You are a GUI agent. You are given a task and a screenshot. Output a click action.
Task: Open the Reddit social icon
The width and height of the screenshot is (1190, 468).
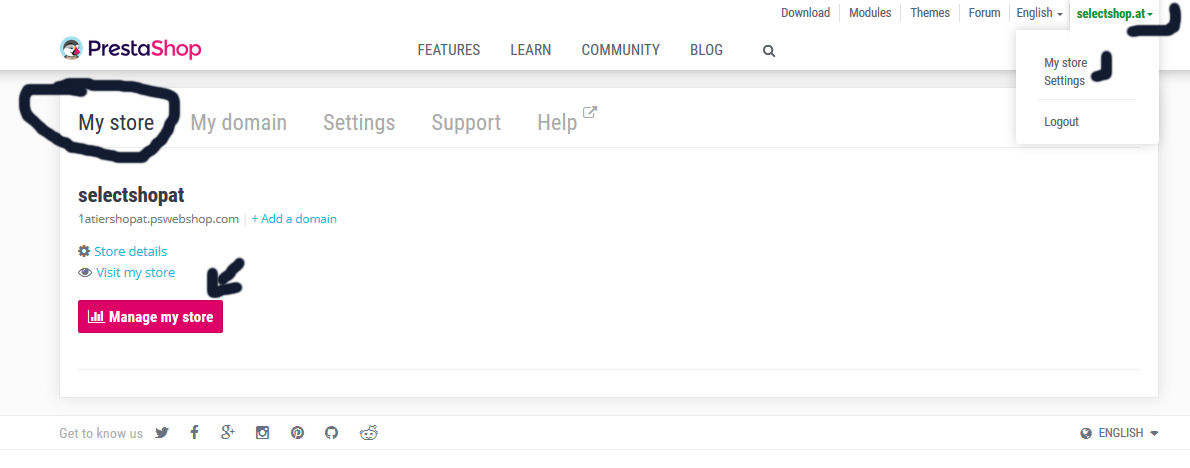click(369, 433)
